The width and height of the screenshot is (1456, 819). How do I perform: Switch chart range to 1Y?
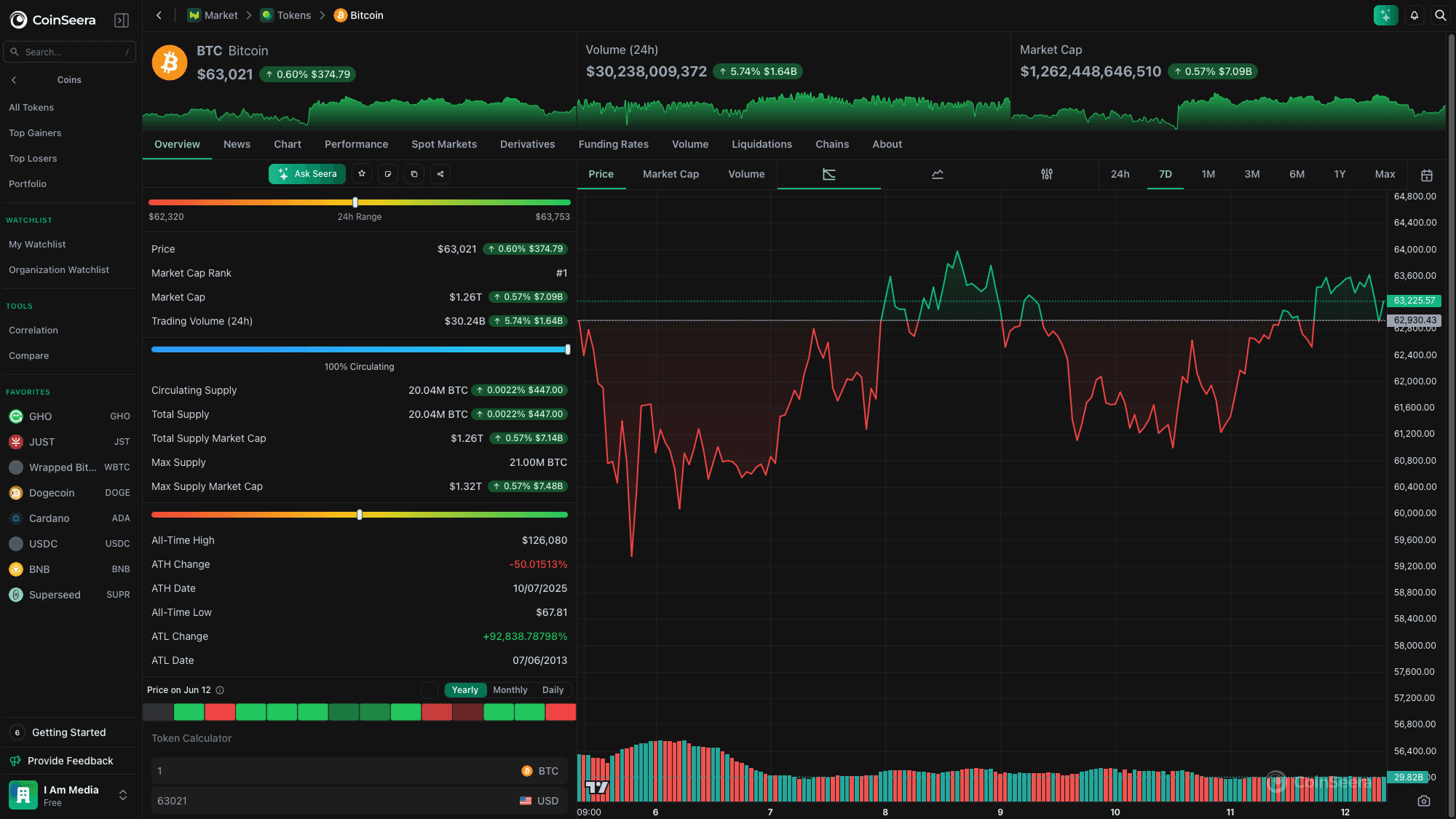coord(1340,174)
